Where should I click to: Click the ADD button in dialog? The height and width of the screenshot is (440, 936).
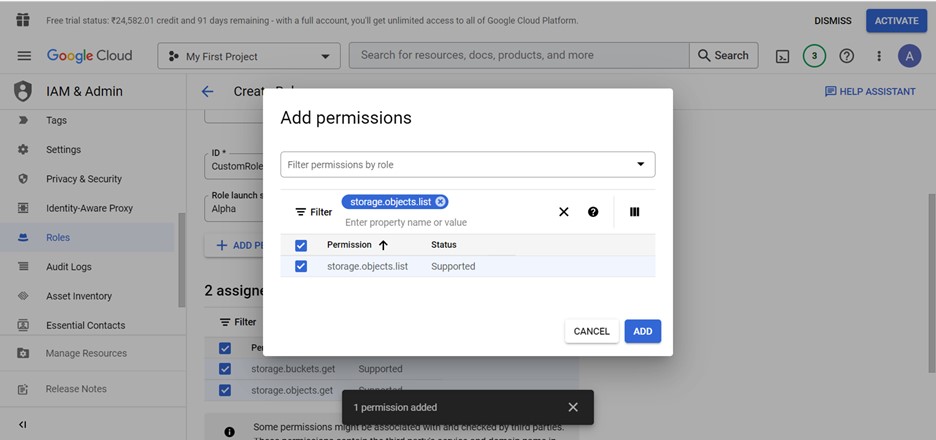(642, 331)
